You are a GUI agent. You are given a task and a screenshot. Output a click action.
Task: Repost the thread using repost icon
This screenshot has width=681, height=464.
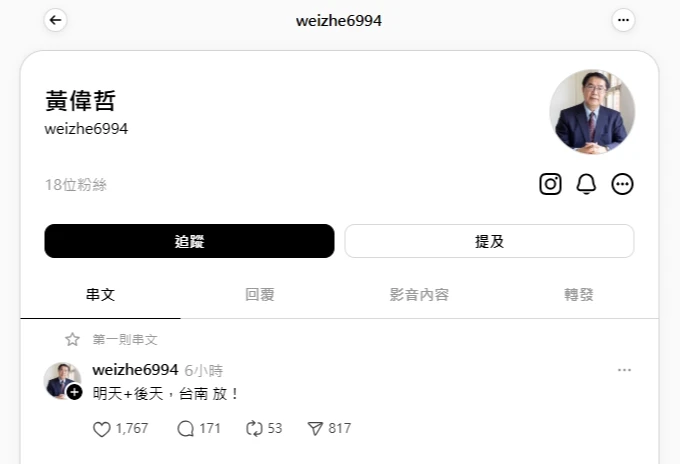pyautogui.click(x=254, y=429)
